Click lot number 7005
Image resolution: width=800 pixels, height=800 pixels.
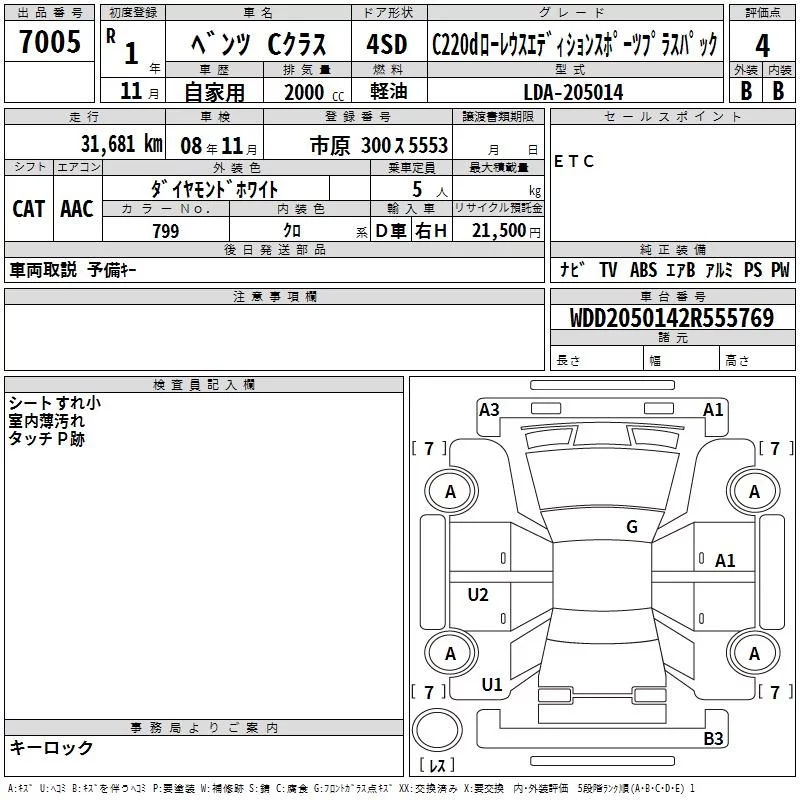point(50,43)
